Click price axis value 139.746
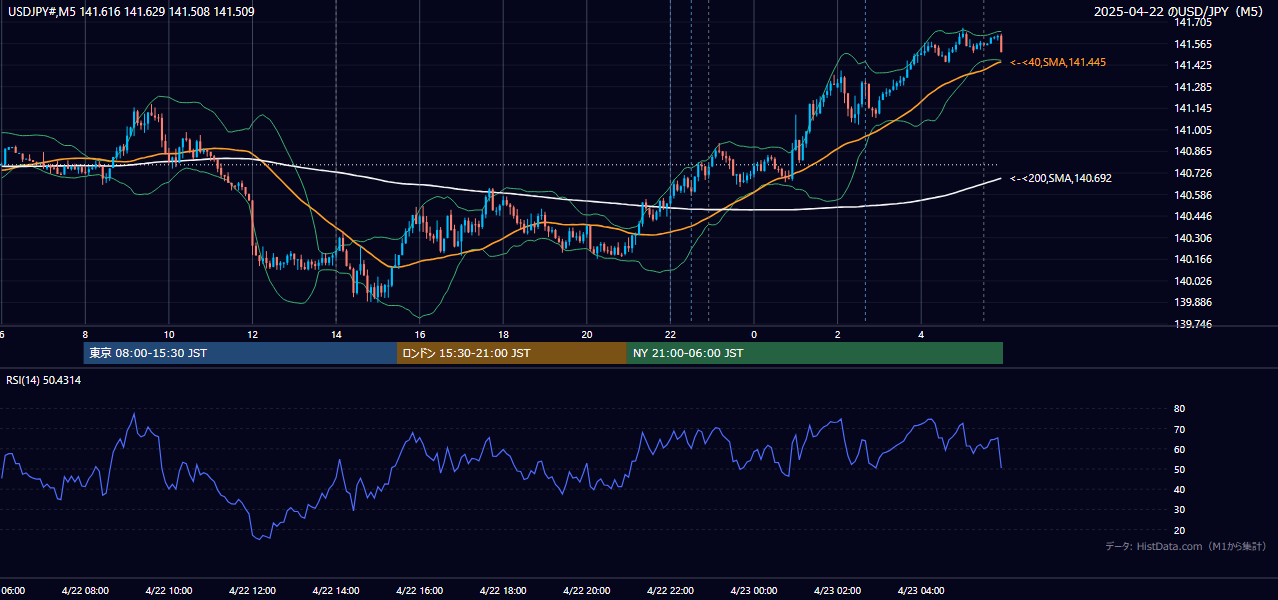Image resolution: width=1278 pixels, height=600 pixels. tap(1192, 324)
